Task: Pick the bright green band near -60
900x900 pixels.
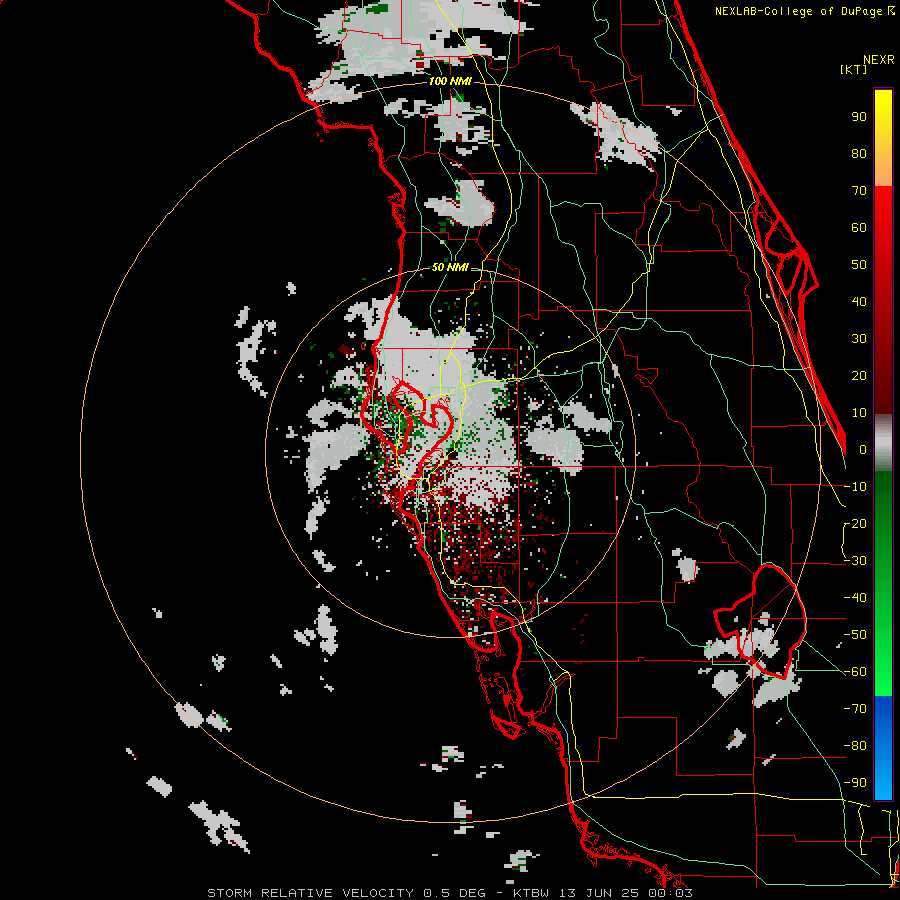Action: pyautogui.click(x=883, y=677)
